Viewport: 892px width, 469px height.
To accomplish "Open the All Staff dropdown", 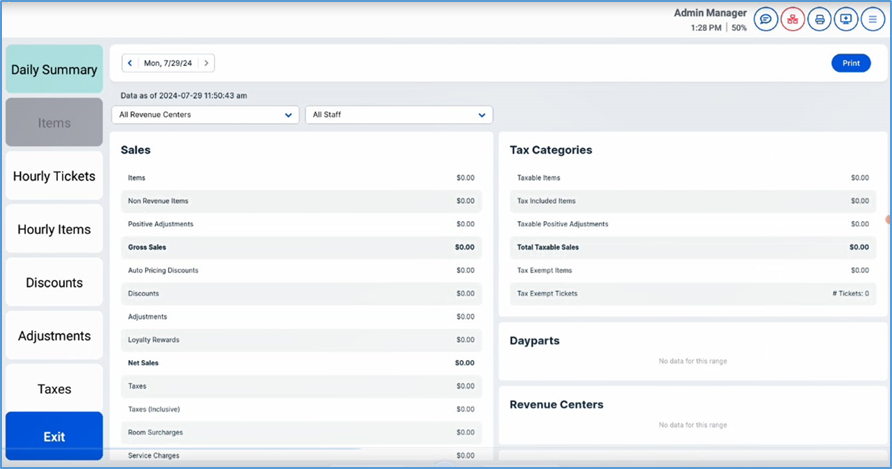I will tap(398, 115).
